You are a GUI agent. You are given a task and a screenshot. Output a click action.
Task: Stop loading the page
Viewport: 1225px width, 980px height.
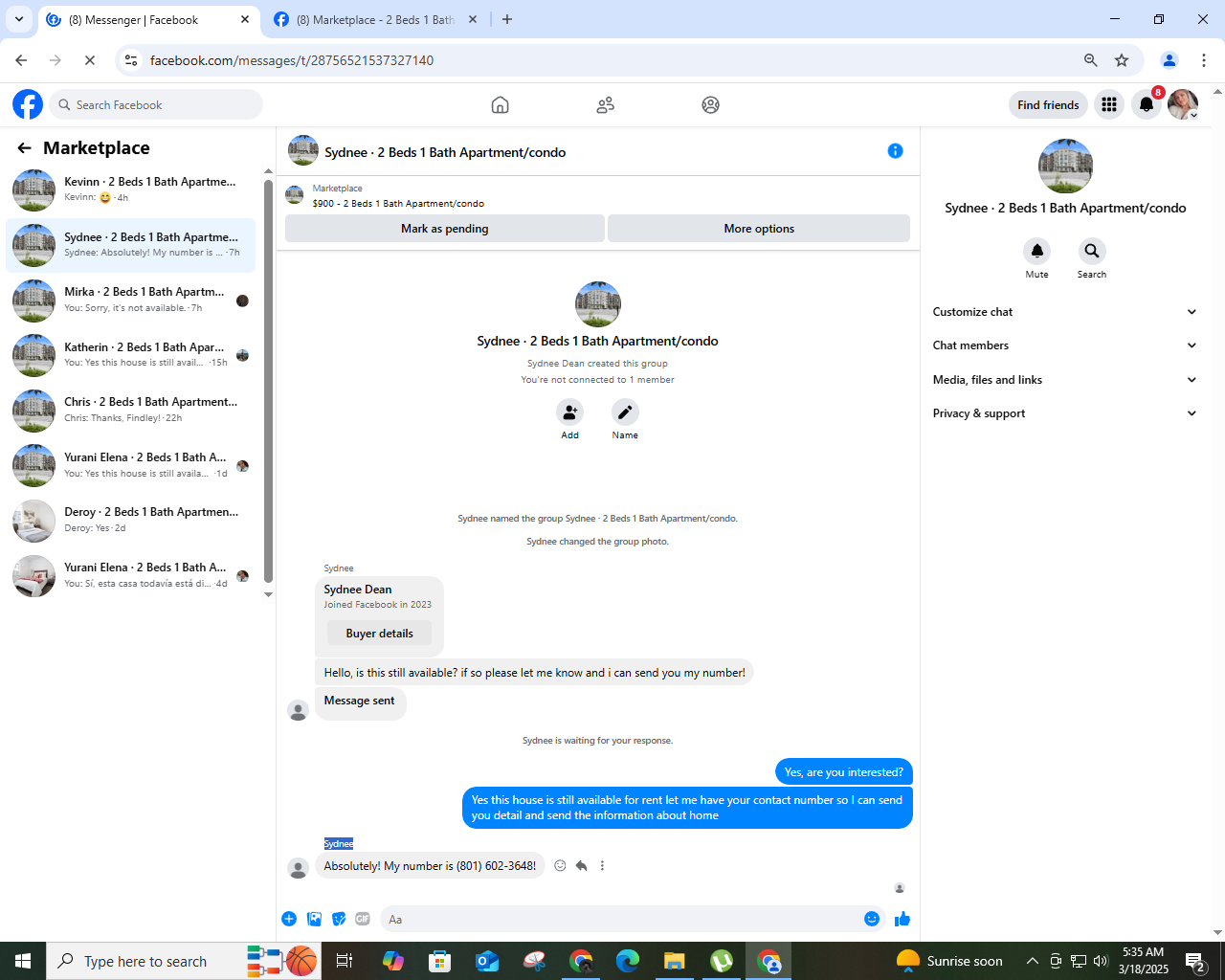tap(89, 60)
